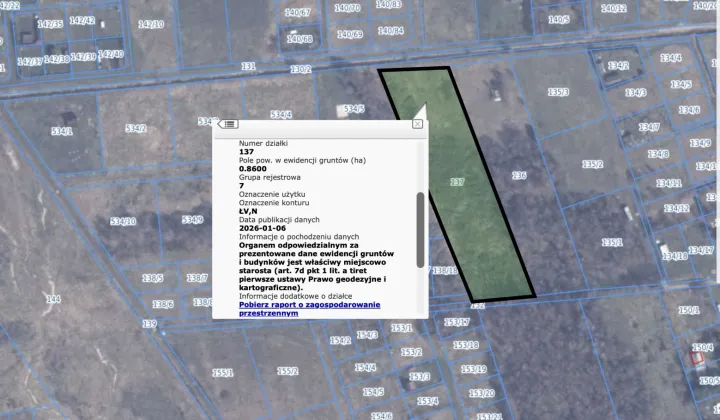The width and height of the screenshot is (720, 420).
Task: Click parcel label 142/37 on the map
Action: 30,61
